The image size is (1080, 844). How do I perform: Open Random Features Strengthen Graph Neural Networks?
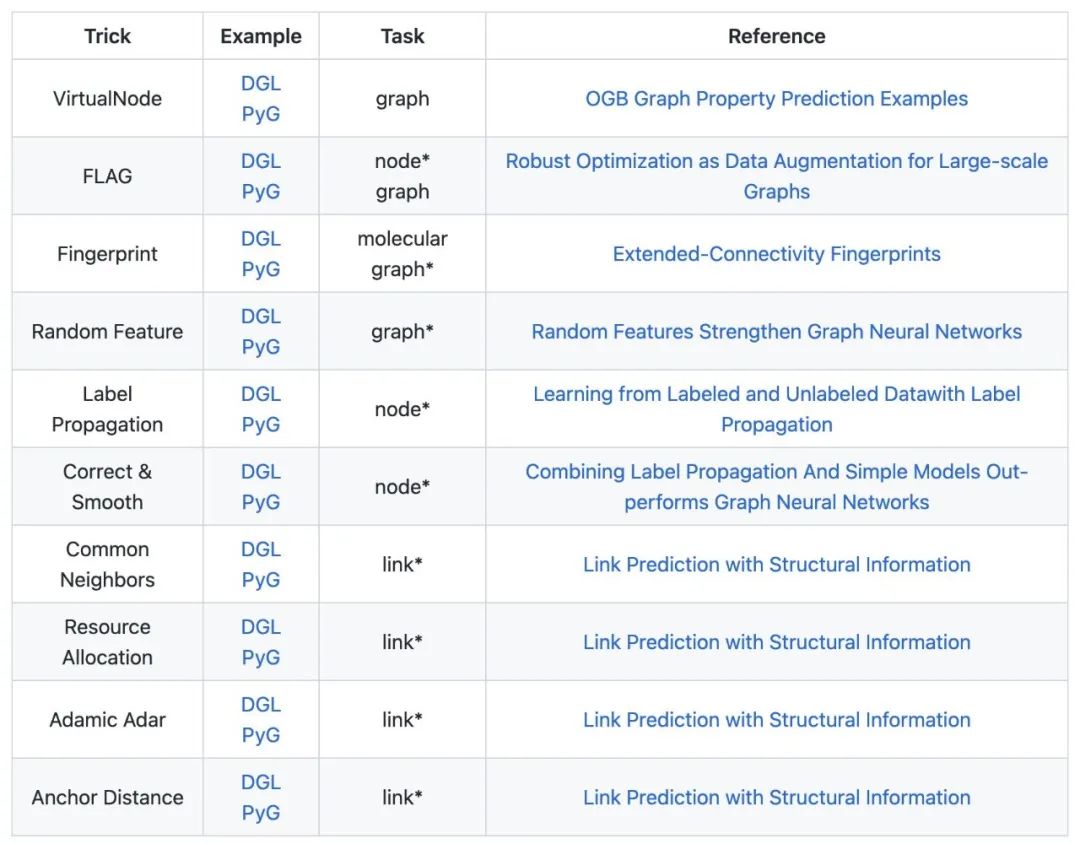(776, 332)
